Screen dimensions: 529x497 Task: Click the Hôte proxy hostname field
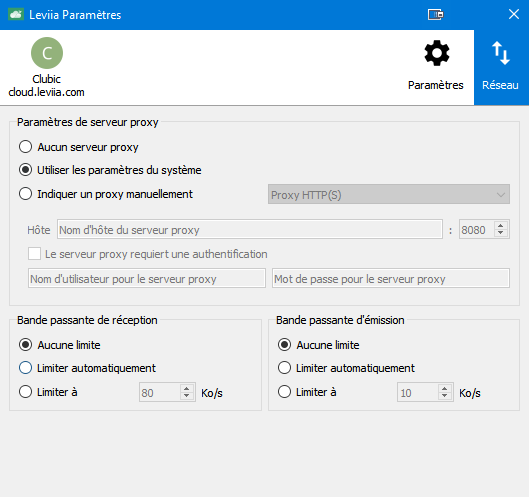point(250,229)
